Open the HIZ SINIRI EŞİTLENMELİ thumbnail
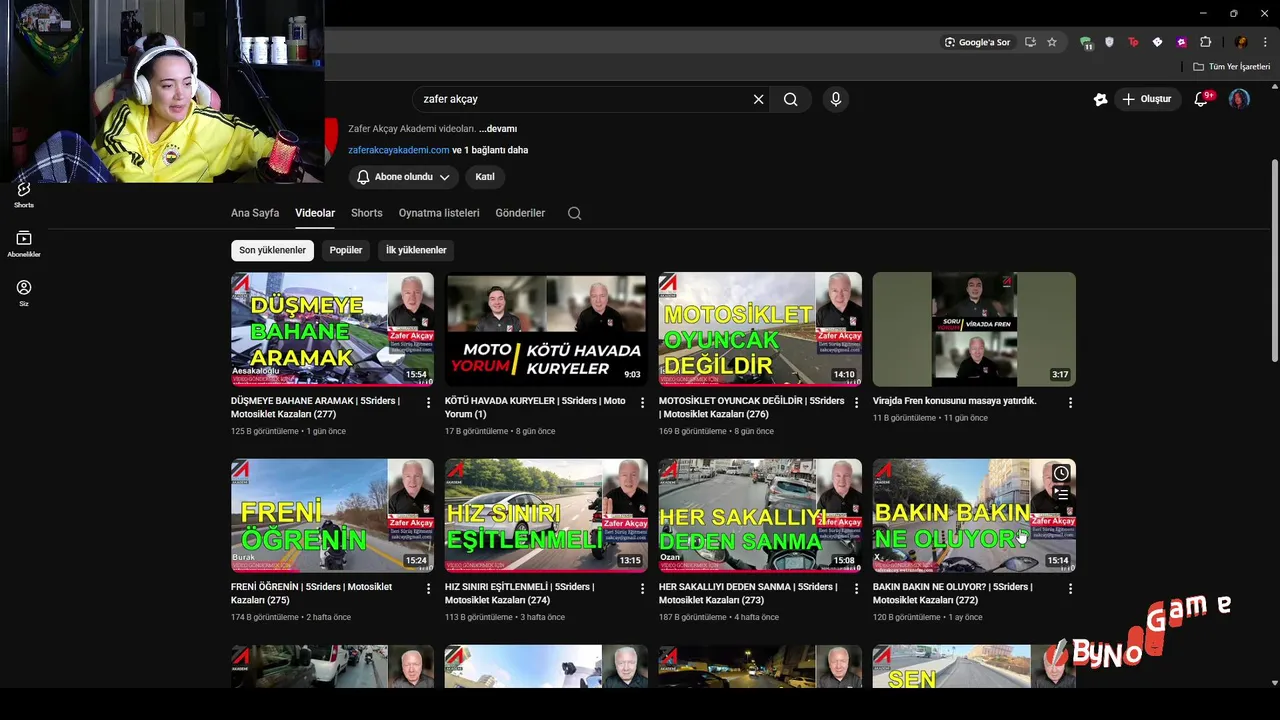This screenshot has width=1280, height=720. coord(546,515)
